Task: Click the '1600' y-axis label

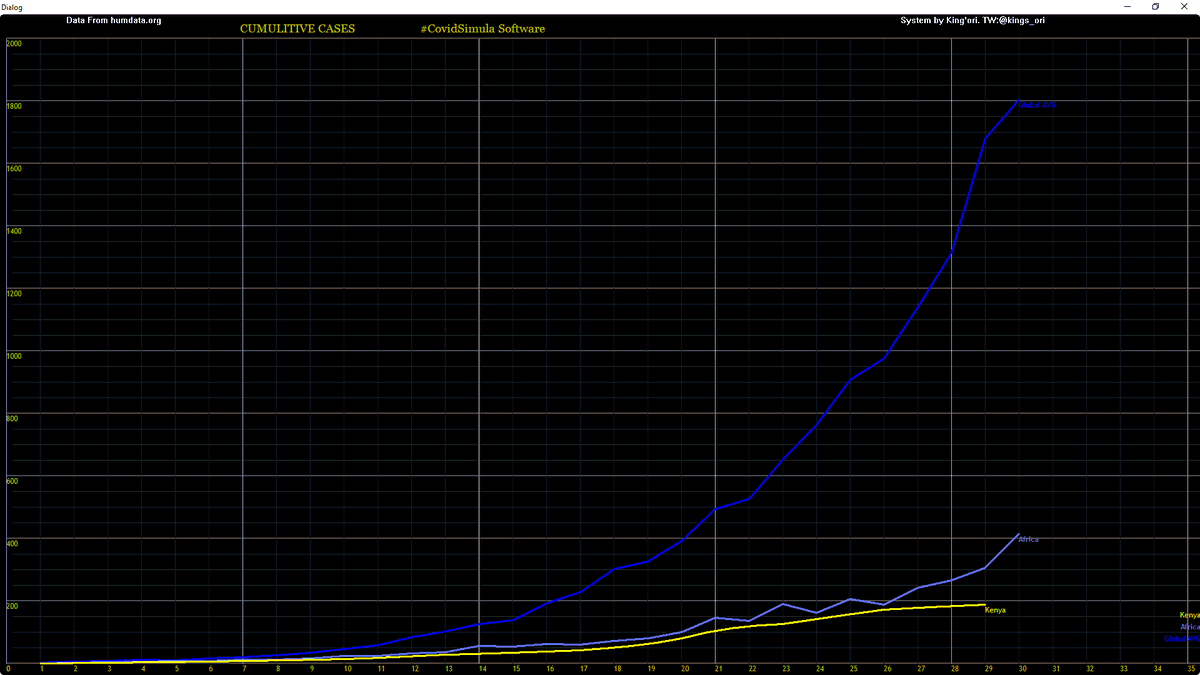Action: [x=14, y=169]
